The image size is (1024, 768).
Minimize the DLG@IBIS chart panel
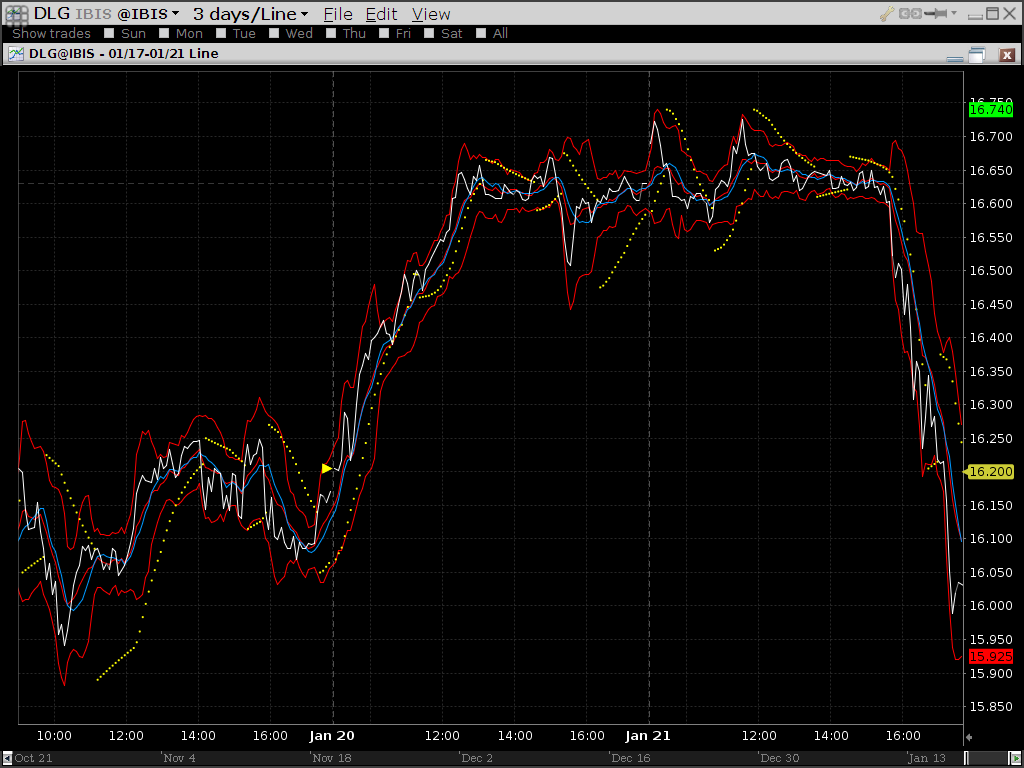954,58
